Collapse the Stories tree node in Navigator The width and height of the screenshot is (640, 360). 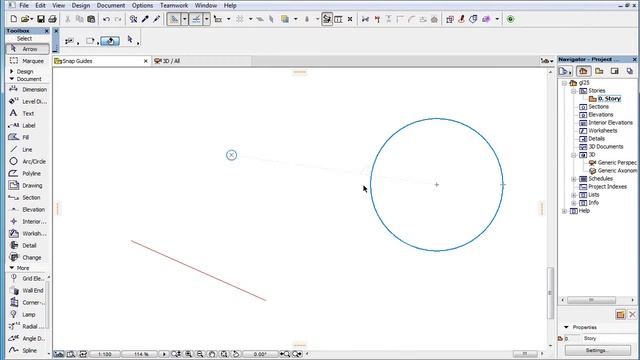pos(573,91)
